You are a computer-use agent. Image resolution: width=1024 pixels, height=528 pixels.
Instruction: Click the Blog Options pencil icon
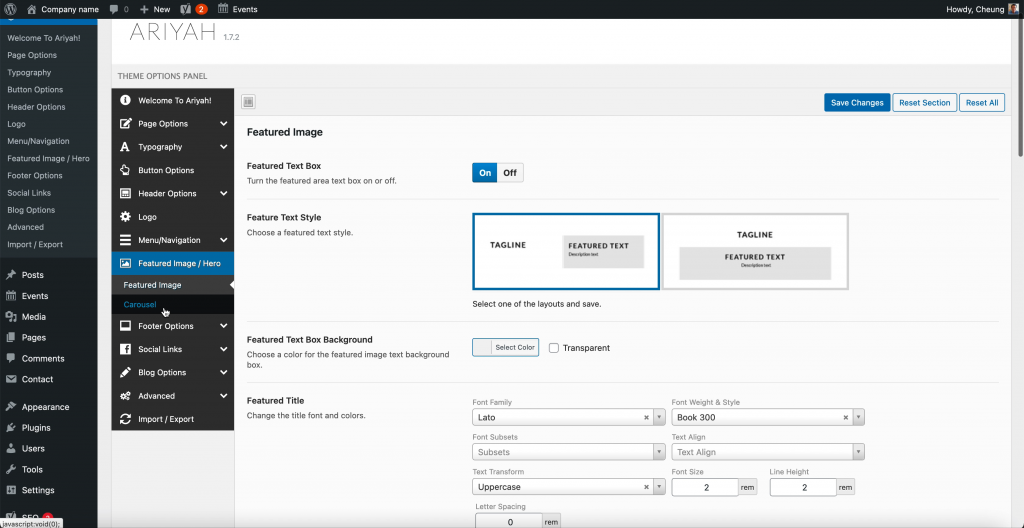pos(125,372)
